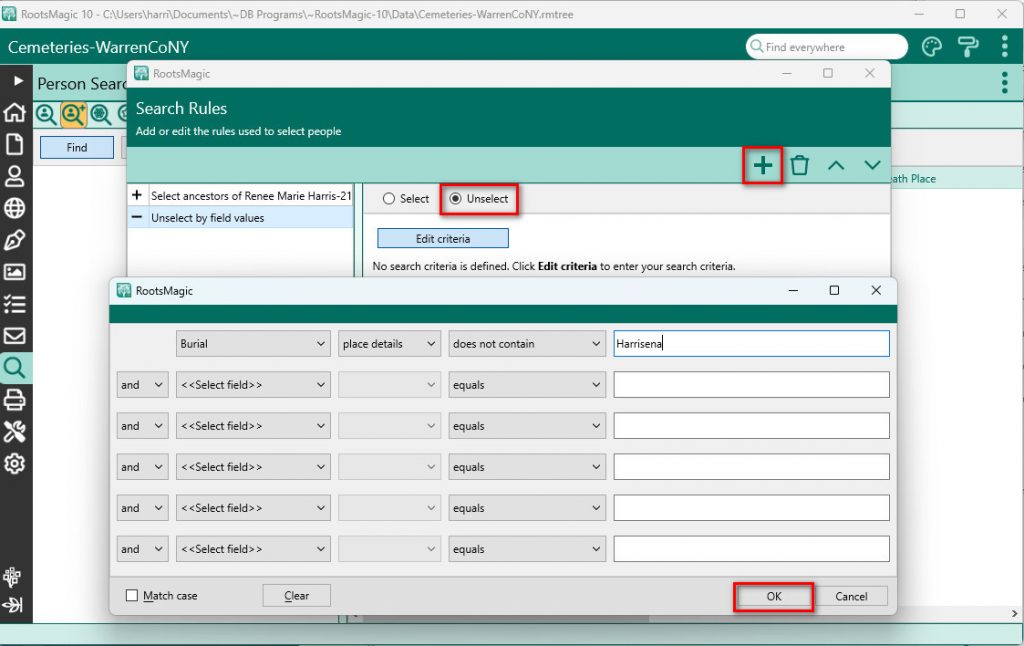1024x646 pixels.
Task: Open the last row's equals dropdown
Action: pos(526,549)
